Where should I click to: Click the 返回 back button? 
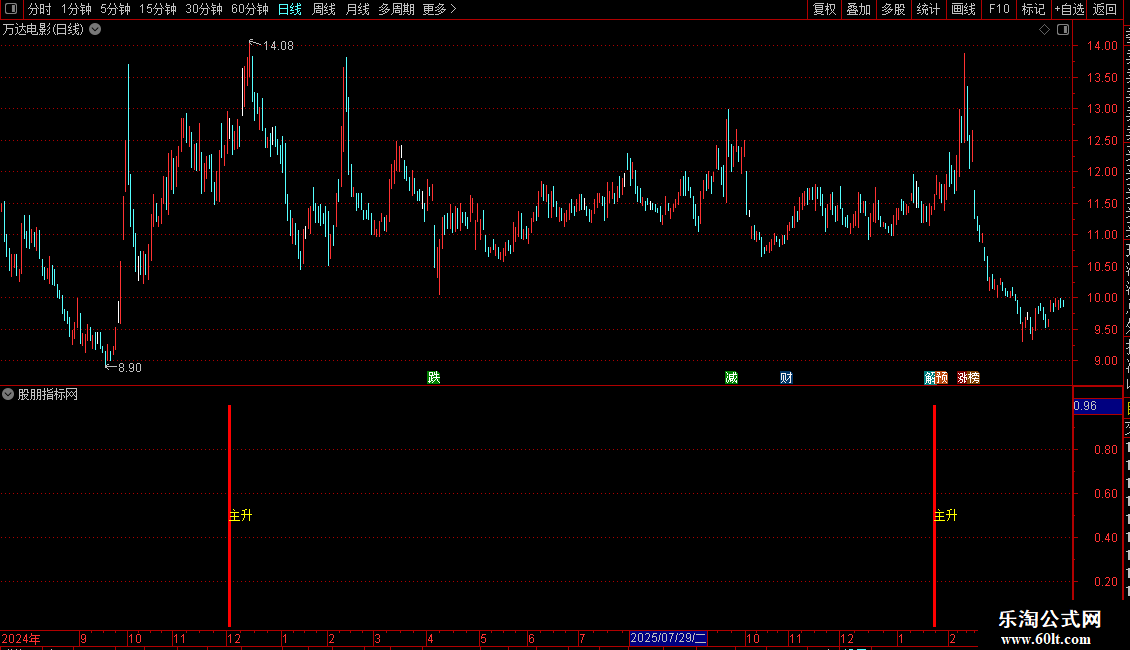click(1105, 9)
